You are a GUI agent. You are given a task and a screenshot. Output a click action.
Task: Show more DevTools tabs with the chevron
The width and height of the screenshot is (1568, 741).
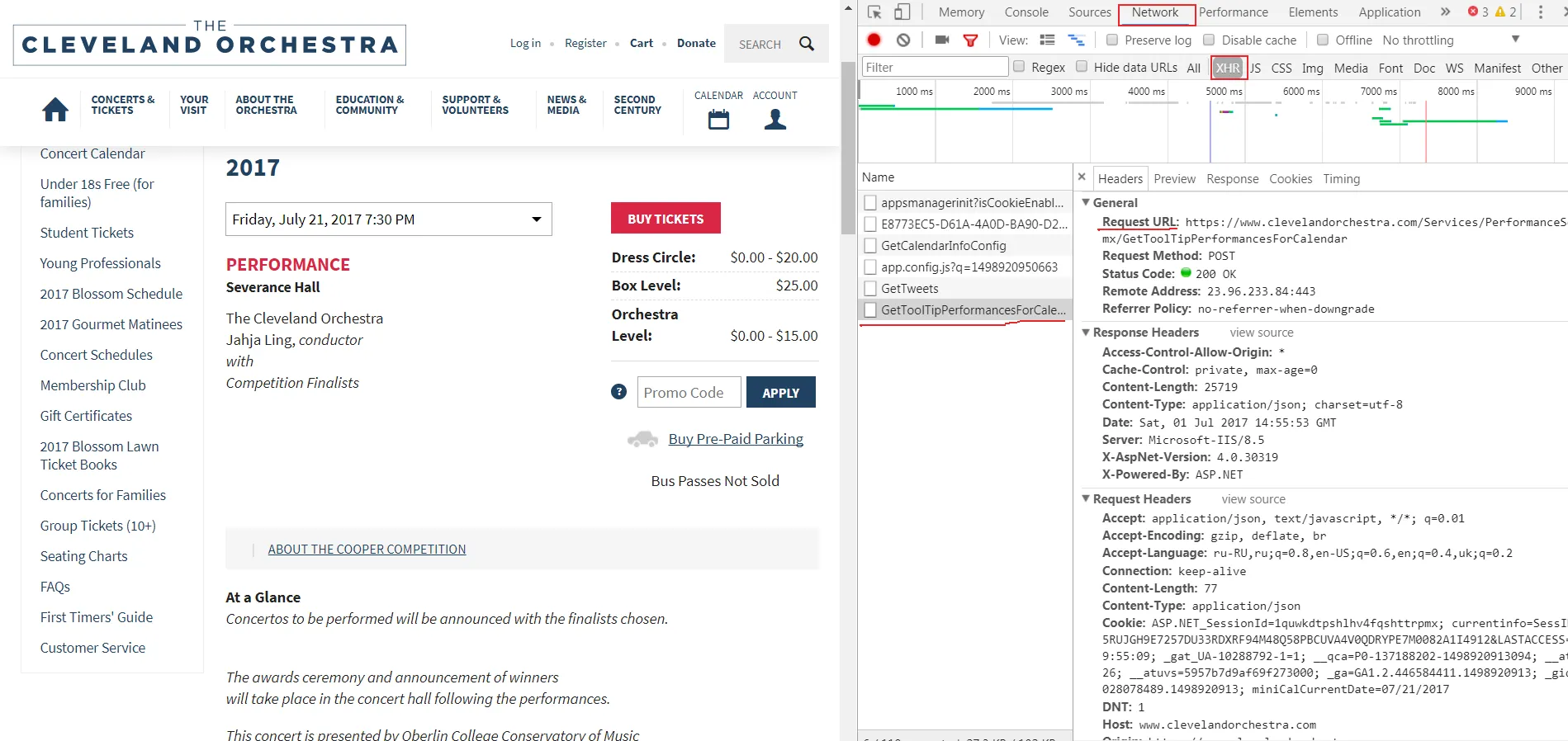click(x=1445, y=12)
